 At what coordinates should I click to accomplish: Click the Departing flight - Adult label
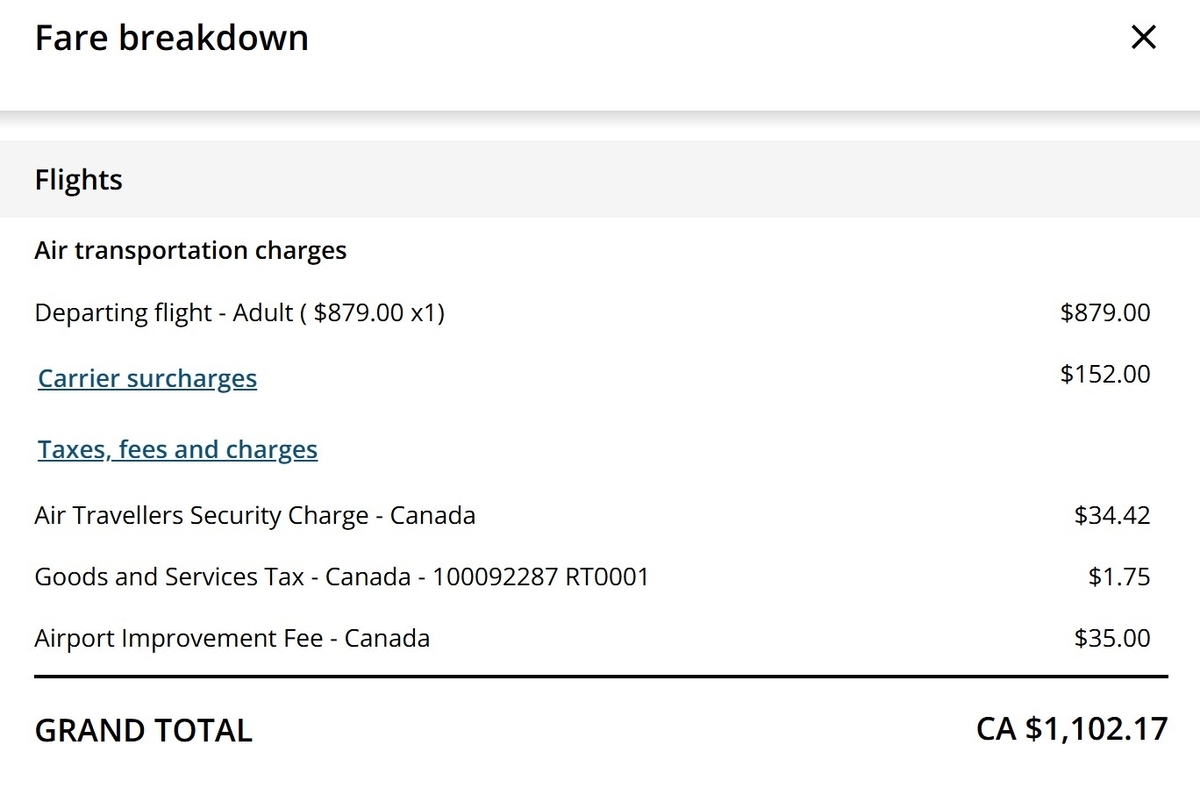click(x=163, y=312)
